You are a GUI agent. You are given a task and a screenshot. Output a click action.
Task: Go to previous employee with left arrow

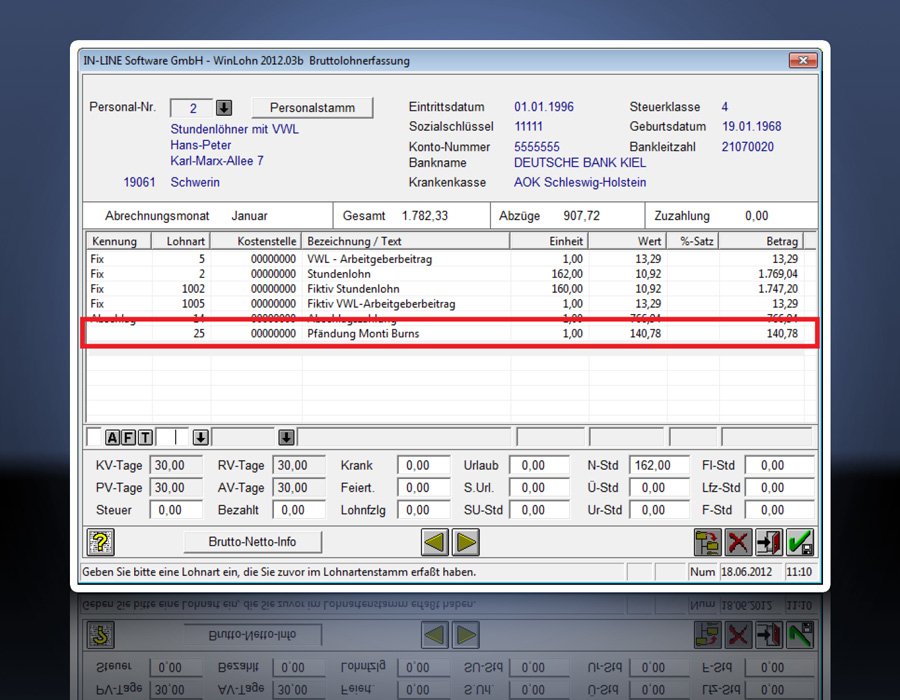pos(435,542)
